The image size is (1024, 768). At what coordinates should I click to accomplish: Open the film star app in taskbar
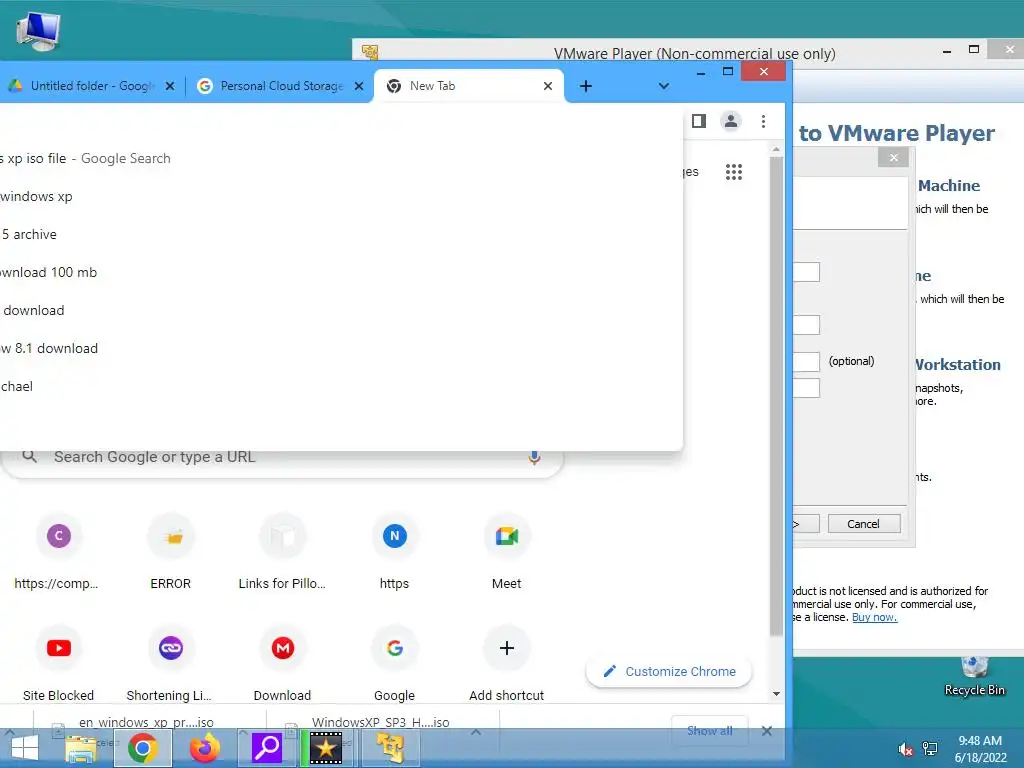click(x=326, y=748)
